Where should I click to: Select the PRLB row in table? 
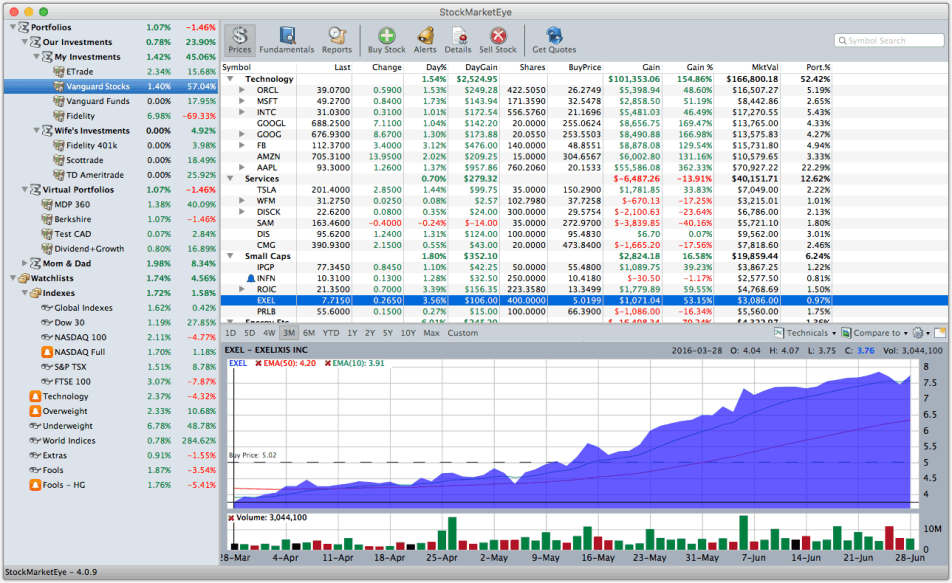(x=584, y=312)
